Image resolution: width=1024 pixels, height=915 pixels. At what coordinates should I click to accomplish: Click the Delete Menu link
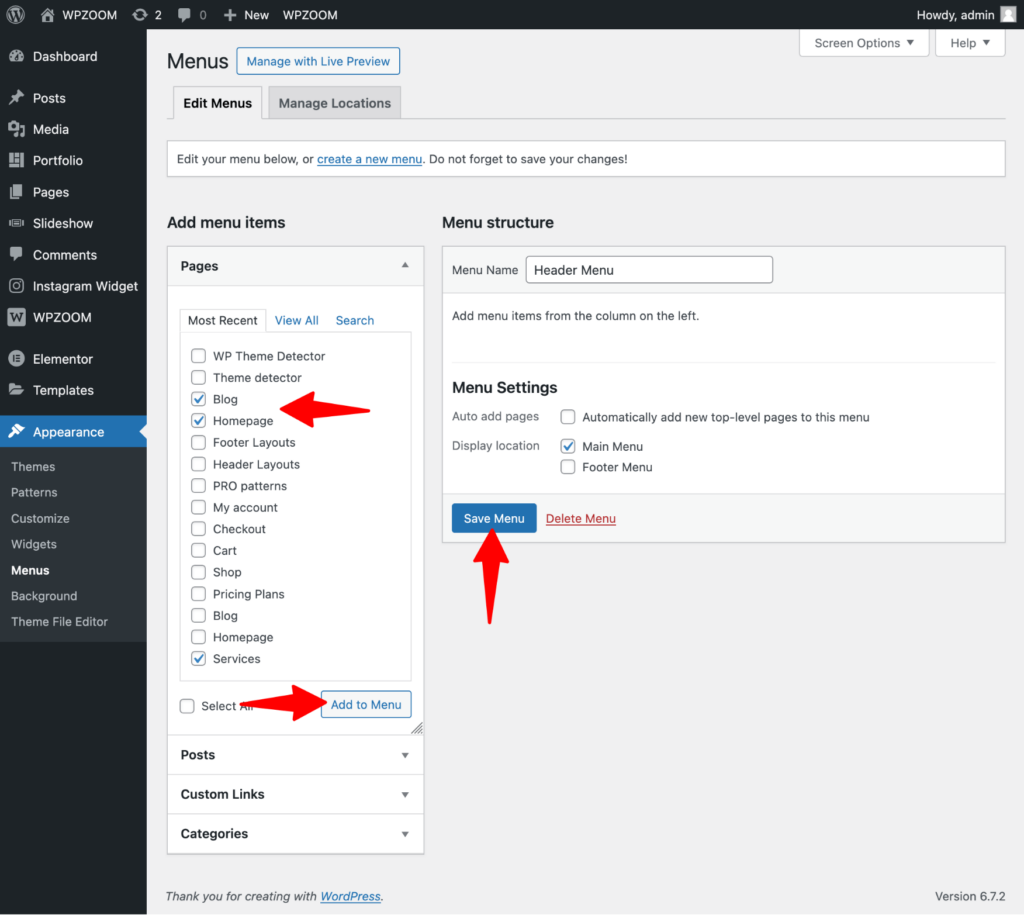pos(580,518)
